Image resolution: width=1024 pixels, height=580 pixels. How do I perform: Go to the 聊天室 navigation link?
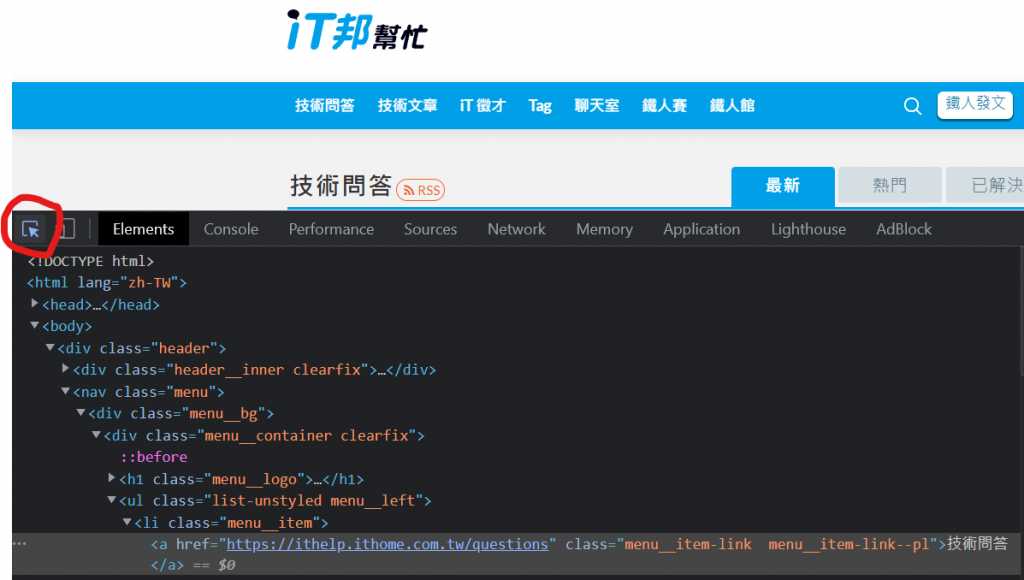click(596, 106)
